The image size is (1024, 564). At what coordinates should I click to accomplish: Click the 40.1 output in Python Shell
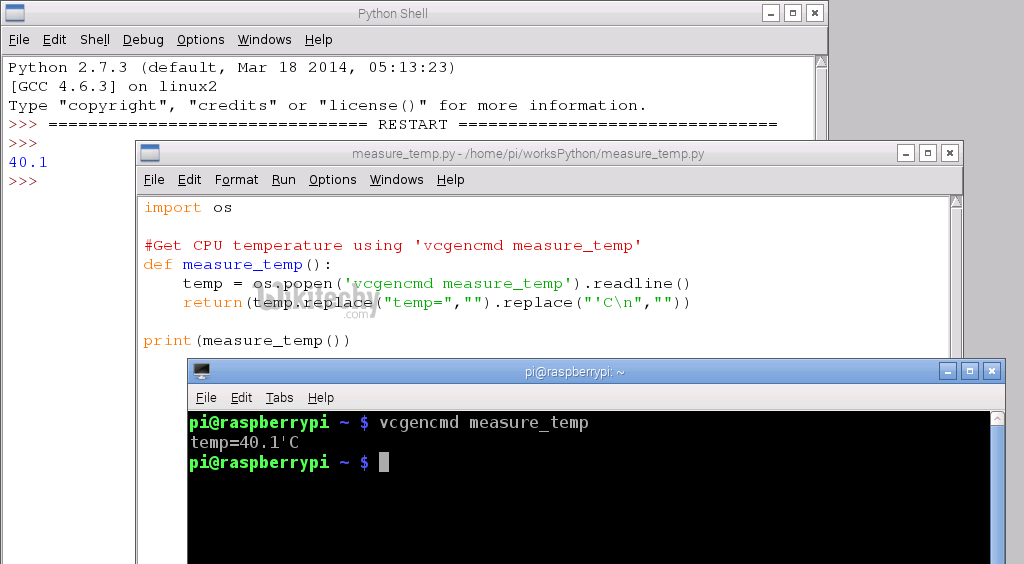28,163
